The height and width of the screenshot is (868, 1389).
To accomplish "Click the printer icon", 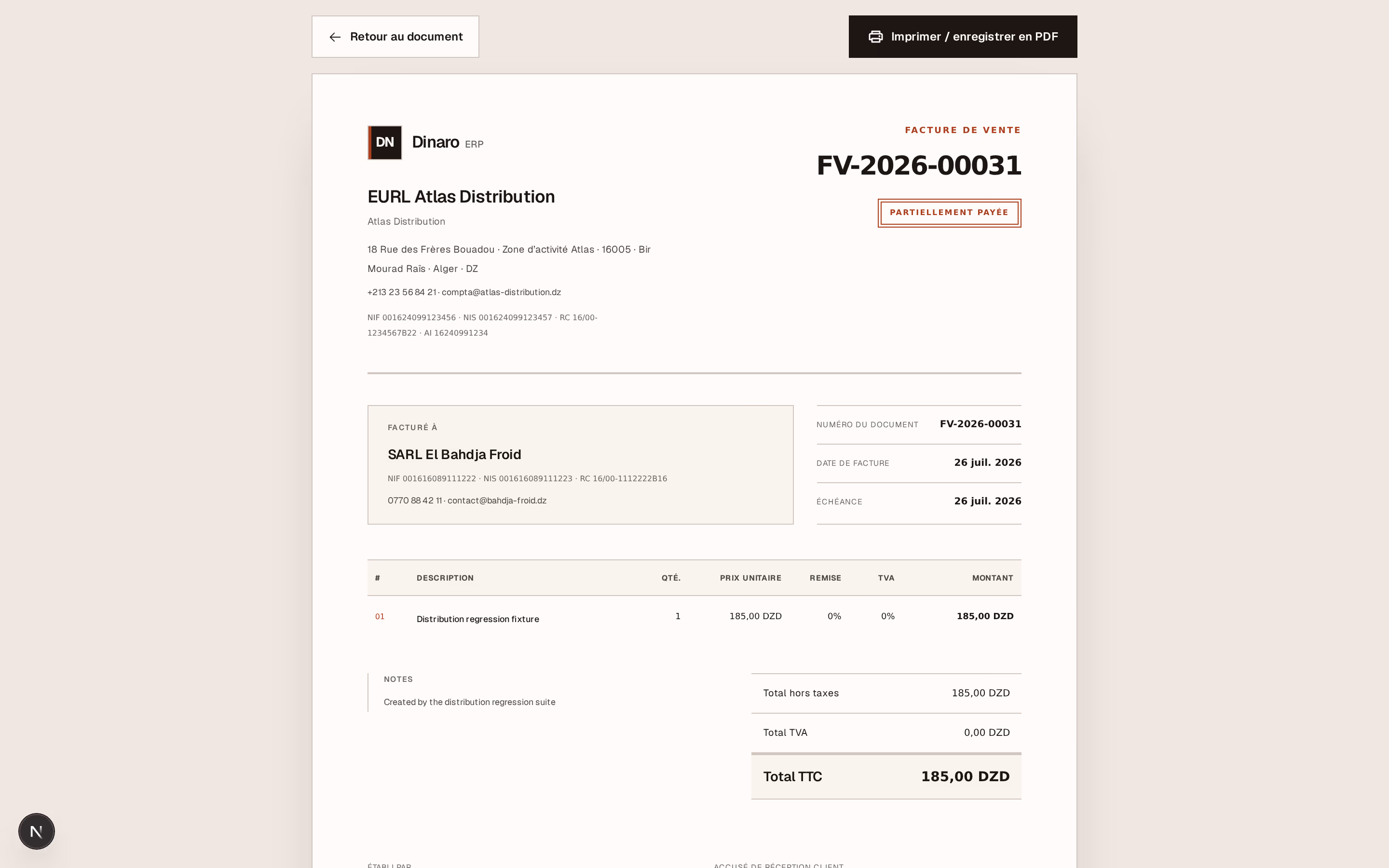I will (x=875, y=37).
